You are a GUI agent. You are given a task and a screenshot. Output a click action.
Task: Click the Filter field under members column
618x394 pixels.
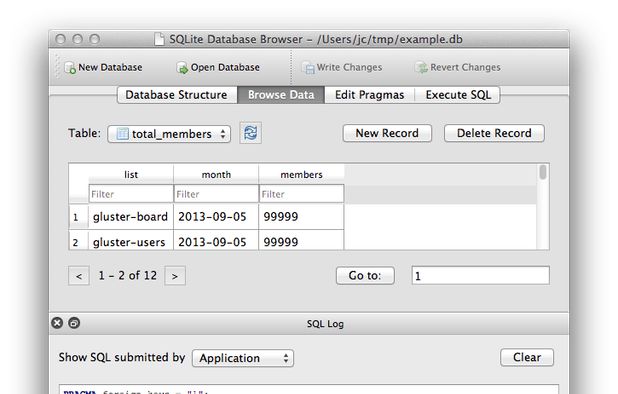[302, 194]
